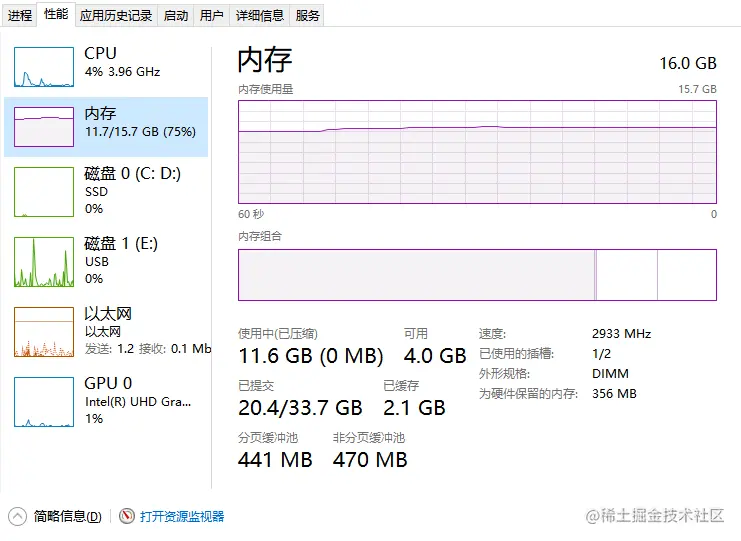
Task: Select the CPU usage mini graph
Action: (44, 67)
